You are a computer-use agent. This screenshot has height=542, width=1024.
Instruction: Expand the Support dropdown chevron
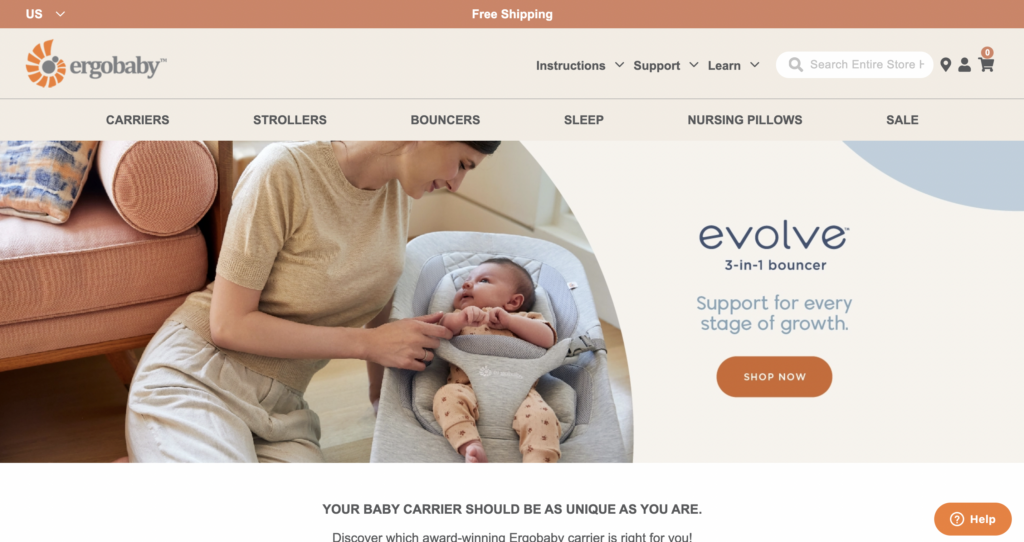[x=694, y=65]
